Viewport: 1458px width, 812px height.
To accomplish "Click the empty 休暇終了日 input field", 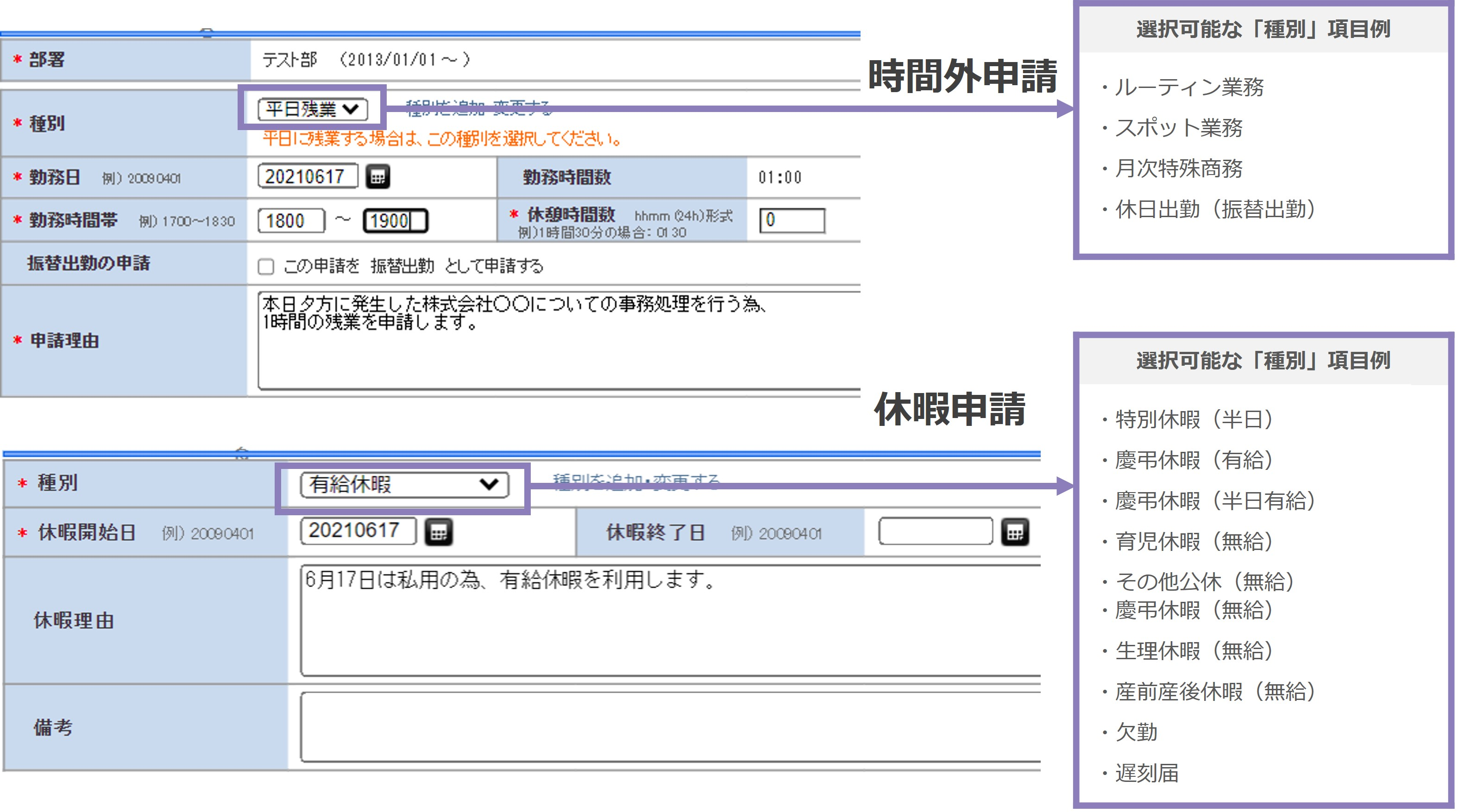I will point(935,531).
